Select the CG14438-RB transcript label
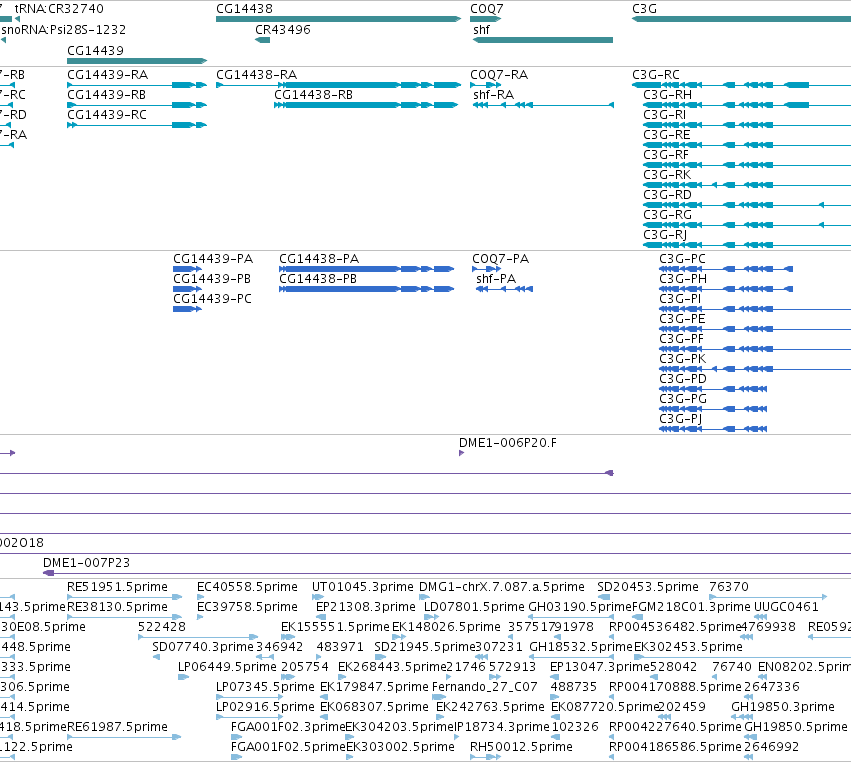This screenshot has height=762, width=851. click(313, 94)
